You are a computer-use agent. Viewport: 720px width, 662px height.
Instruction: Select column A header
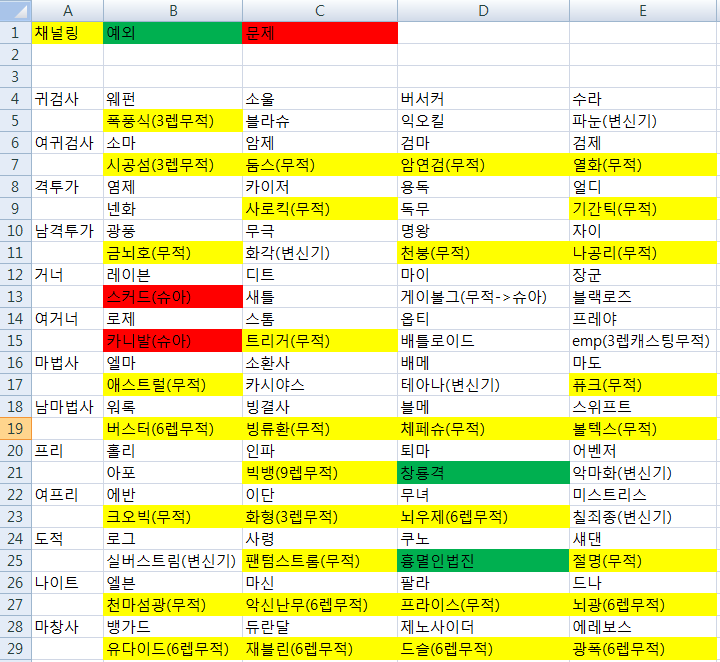pyautogui.click(x=67, y=10)
